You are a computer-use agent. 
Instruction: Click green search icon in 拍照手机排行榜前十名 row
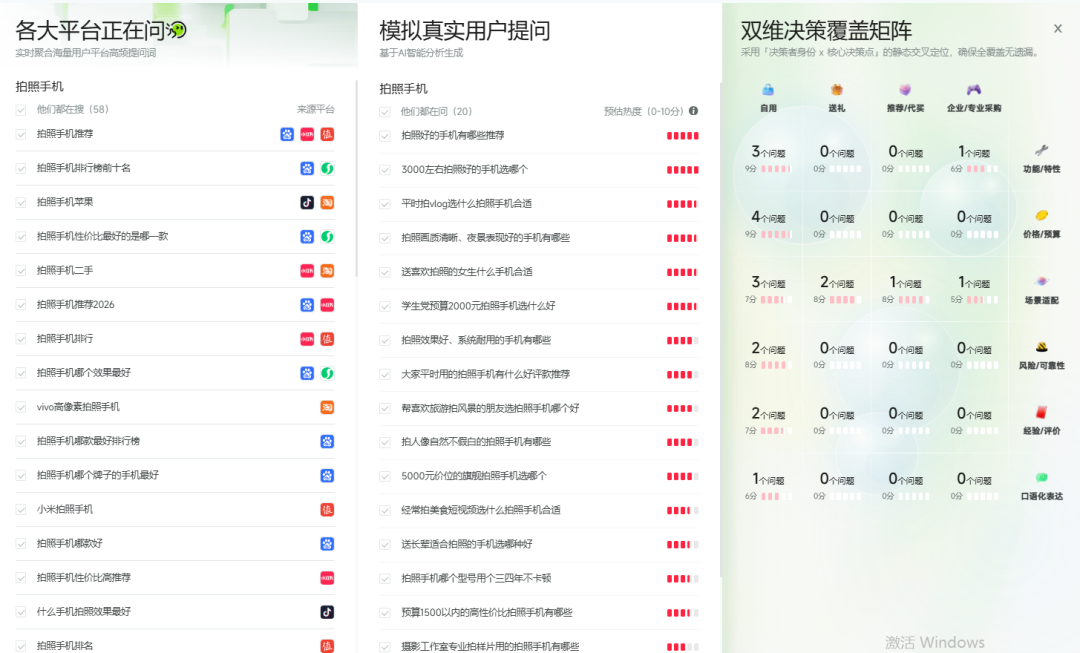327,168
